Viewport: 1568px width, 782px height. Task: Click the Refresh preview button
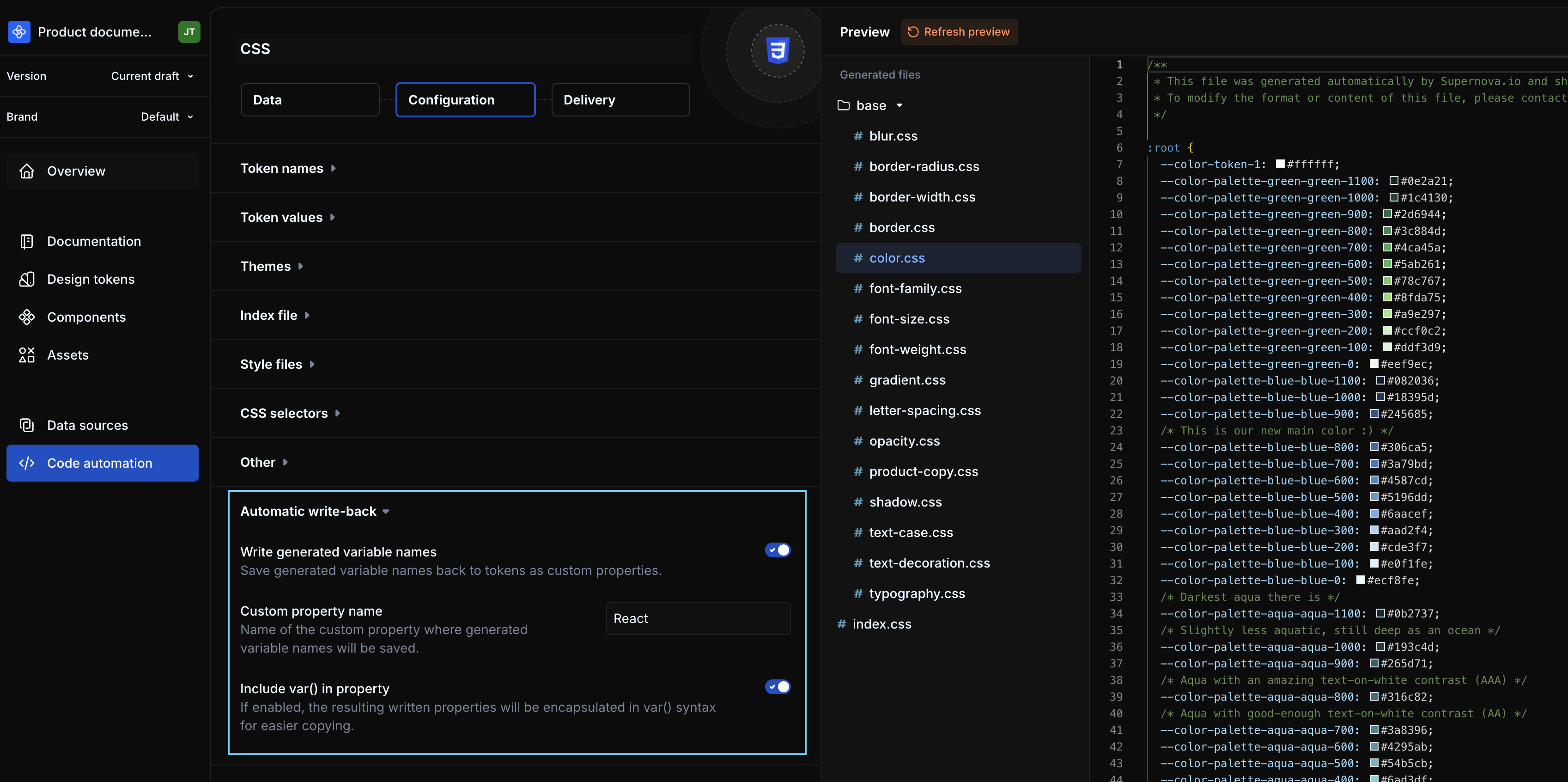[x=959, y=32]
